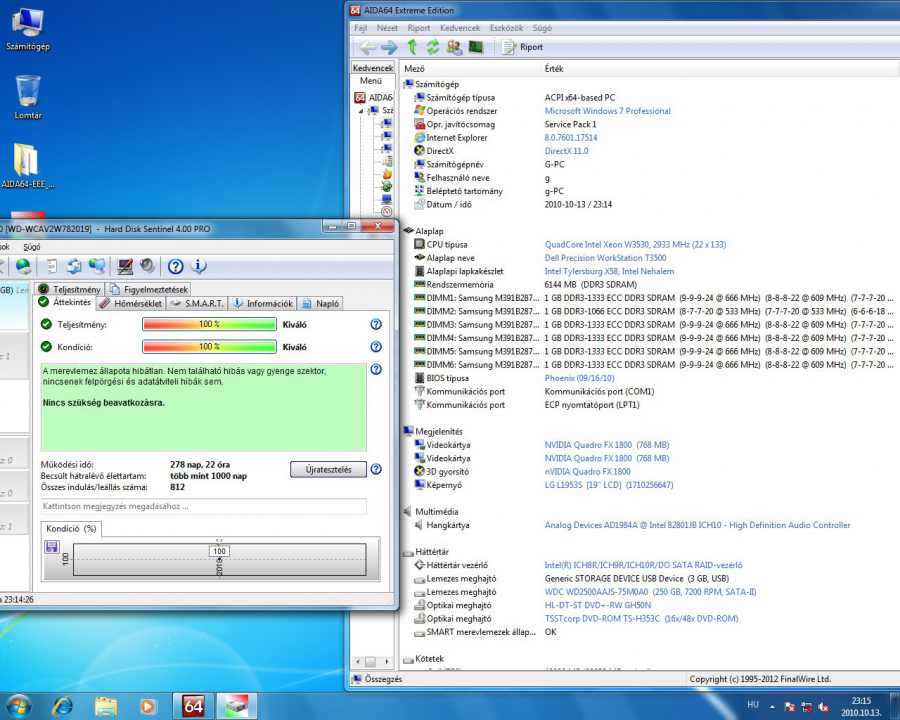The image size is (900, 720).
Task: Select the Kondíció (%) graph tab
Action: coord(71,528)
